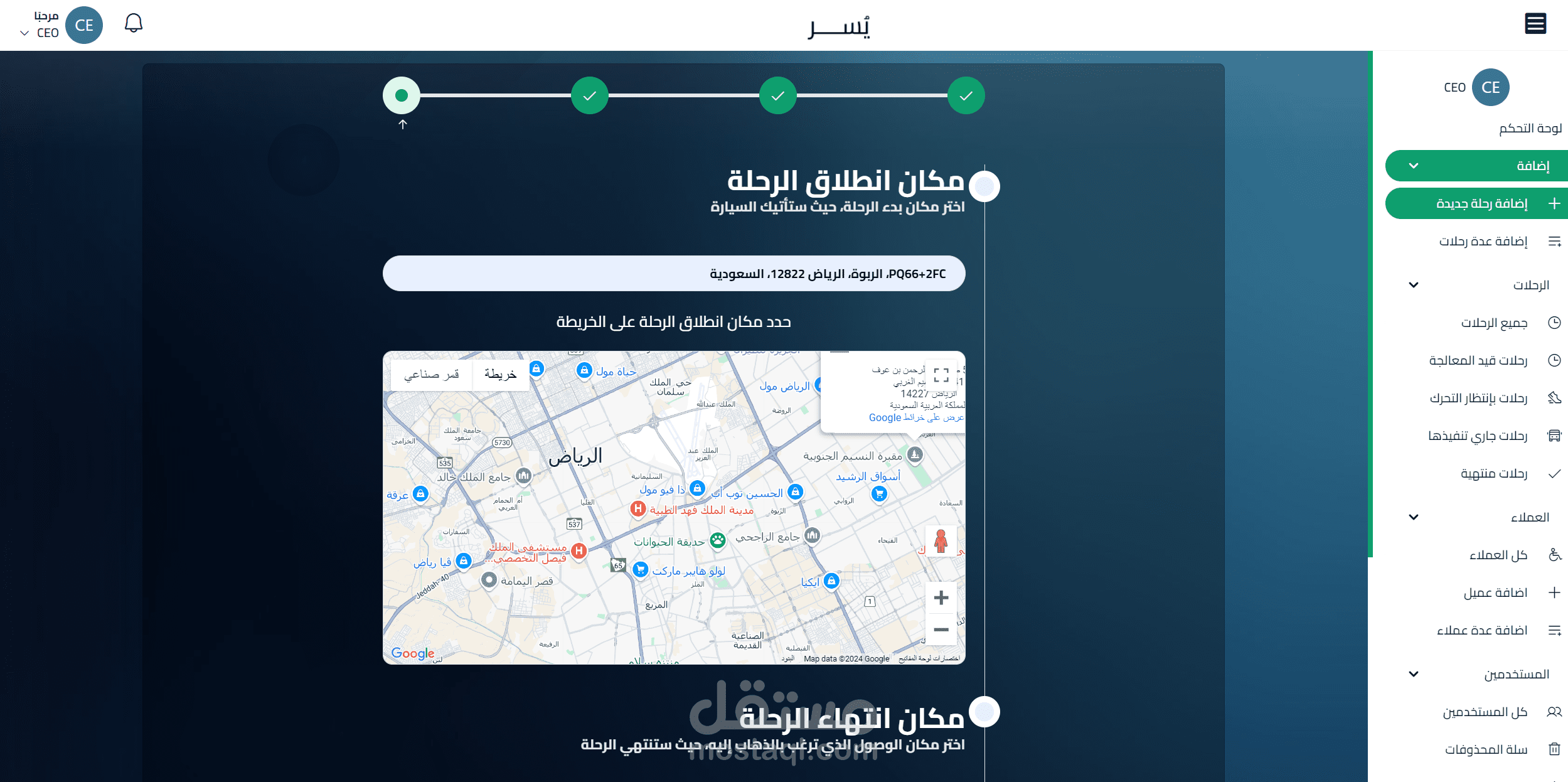Image resolution: width=1568 pixels, height=782 pixels.
Task: Switch map to map view (خريطة)
Action: coord(500,375)
